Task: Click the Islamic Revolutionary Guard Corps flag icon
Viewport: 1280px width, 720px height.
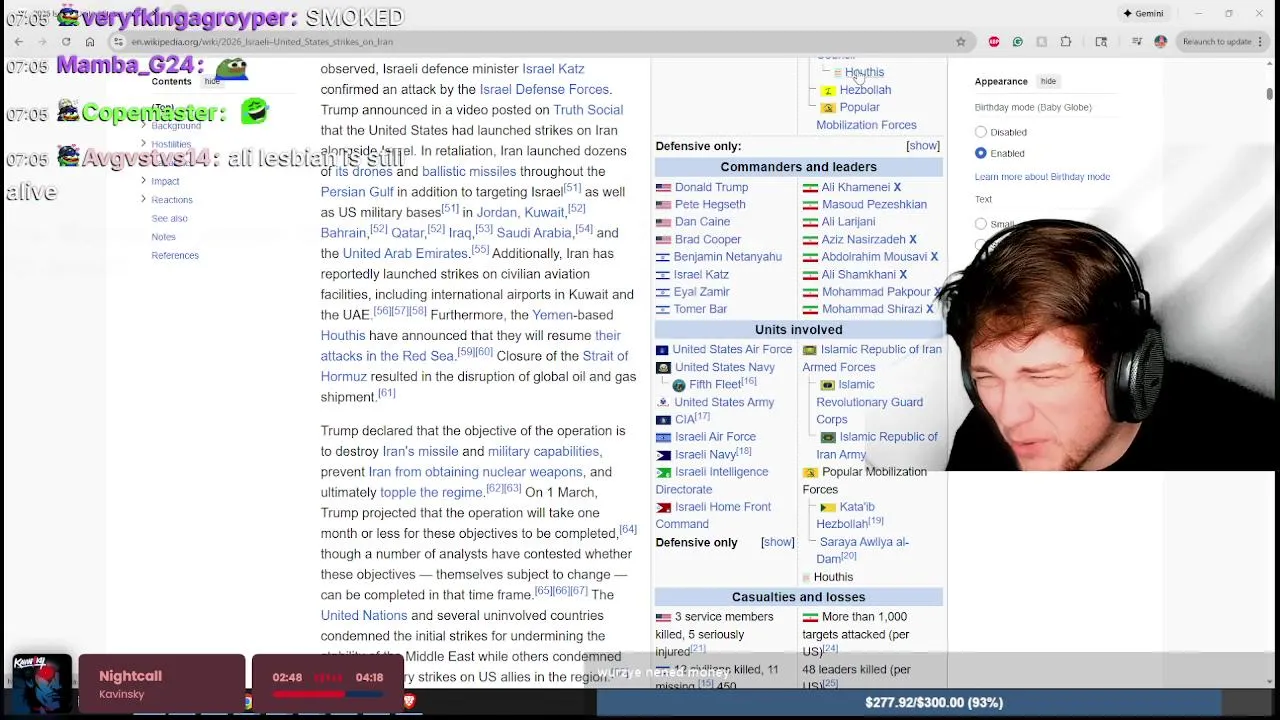Action: pos(827,385)
